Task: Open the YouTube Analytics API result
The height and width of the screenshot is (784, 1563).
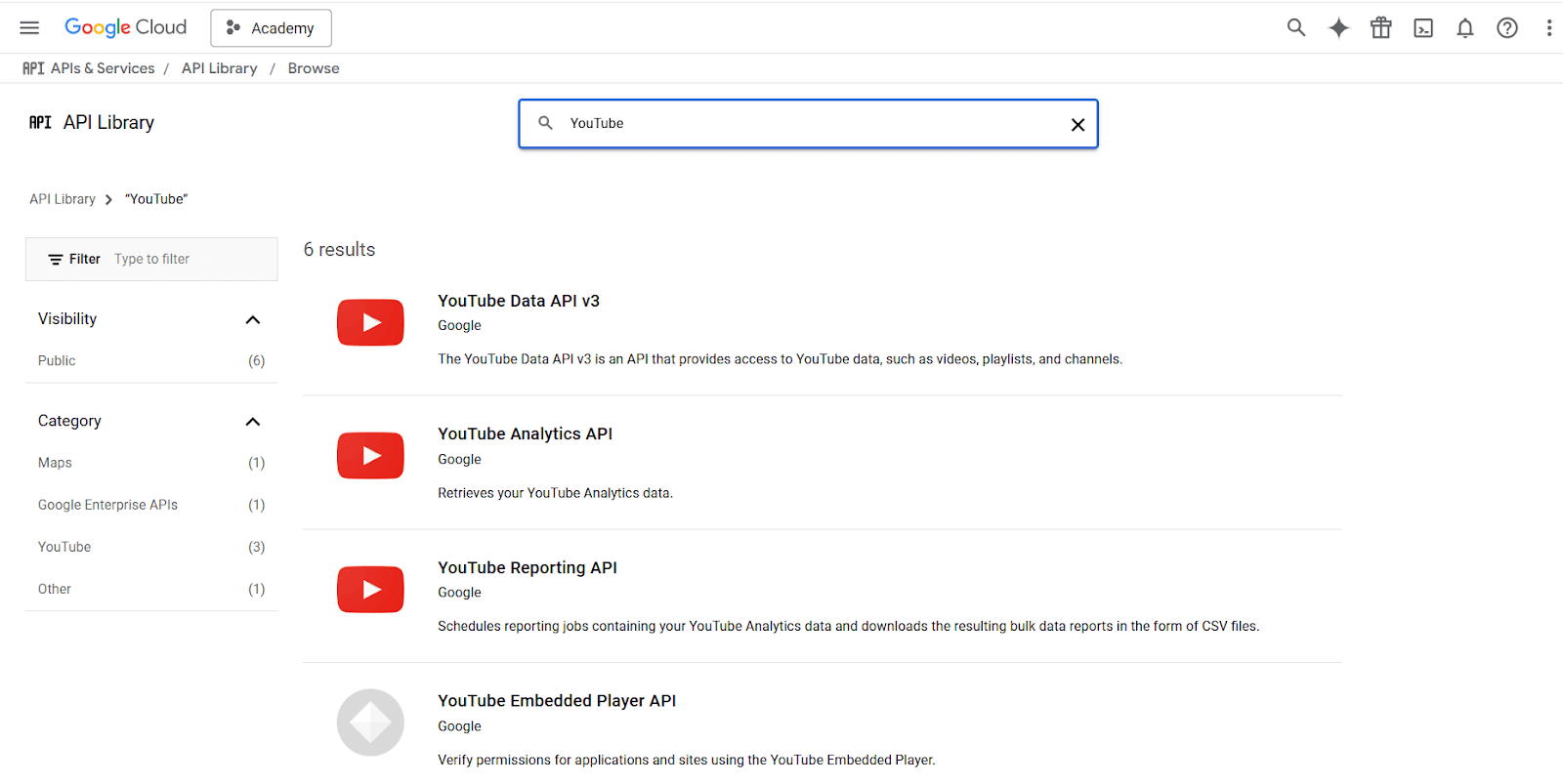Action: [525, 433]
